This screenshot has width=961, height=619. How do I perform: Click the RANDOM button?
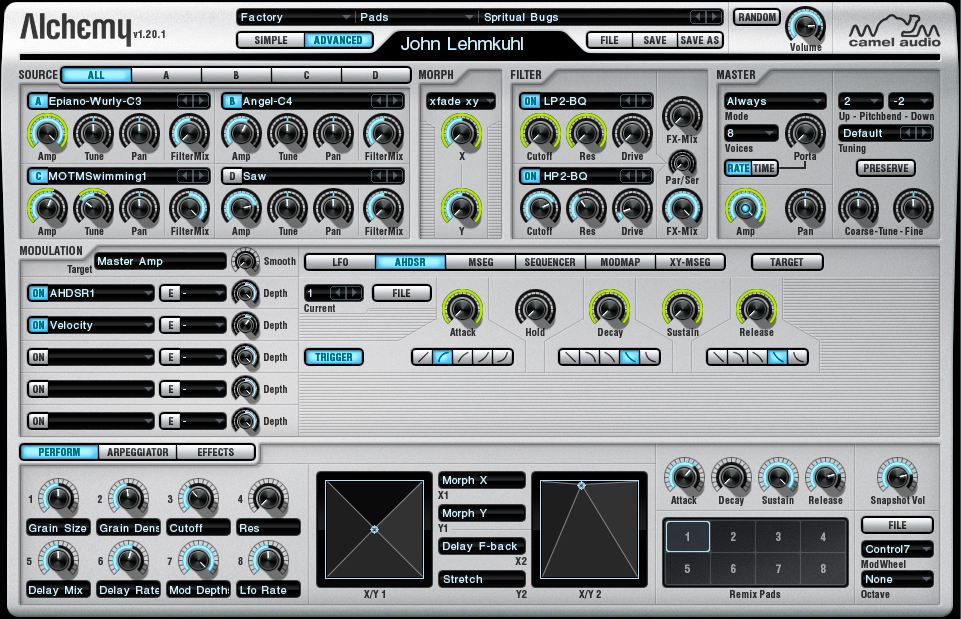757,17
